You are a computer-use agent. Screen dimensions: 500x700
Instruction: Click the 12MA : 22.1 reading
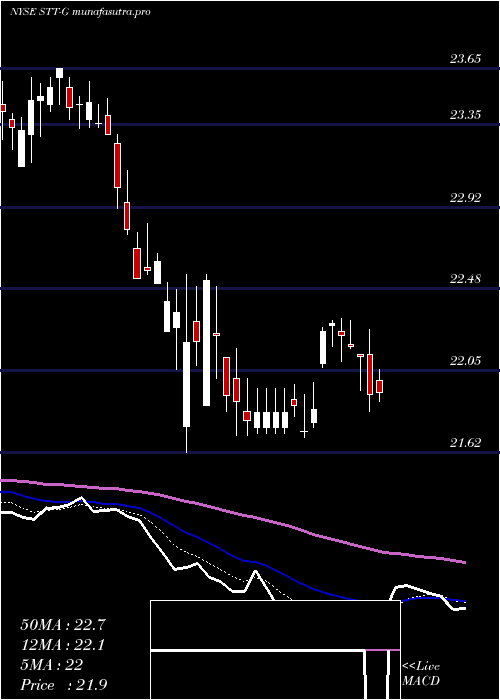click(x=63, y=645)
